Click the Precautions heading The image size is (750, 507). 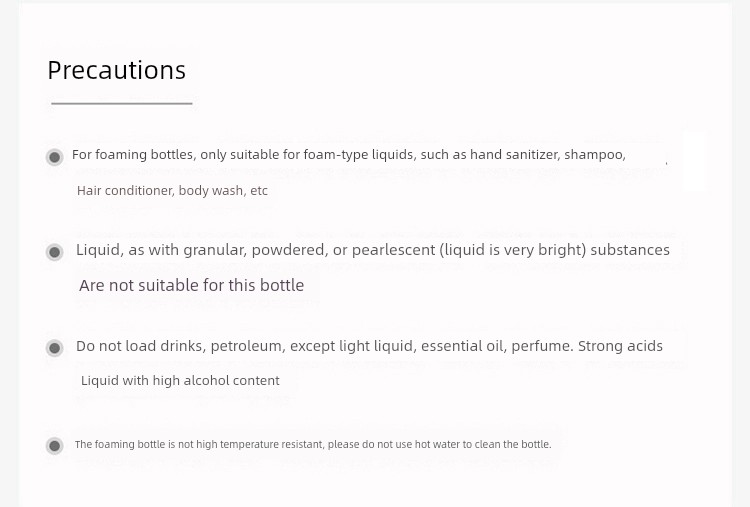[116, 70]
